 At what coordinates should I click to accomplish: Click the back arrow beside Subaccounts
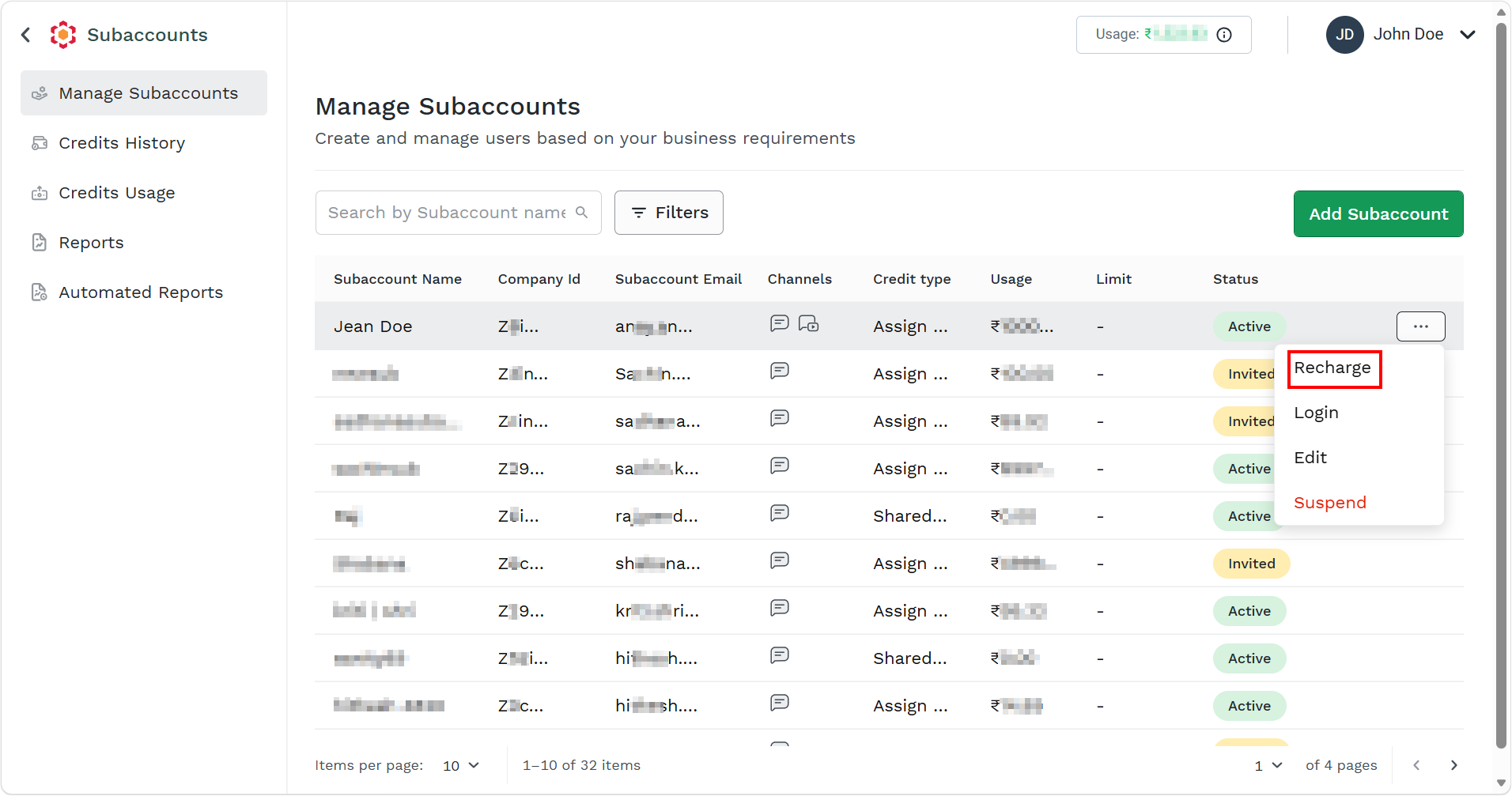26,35
